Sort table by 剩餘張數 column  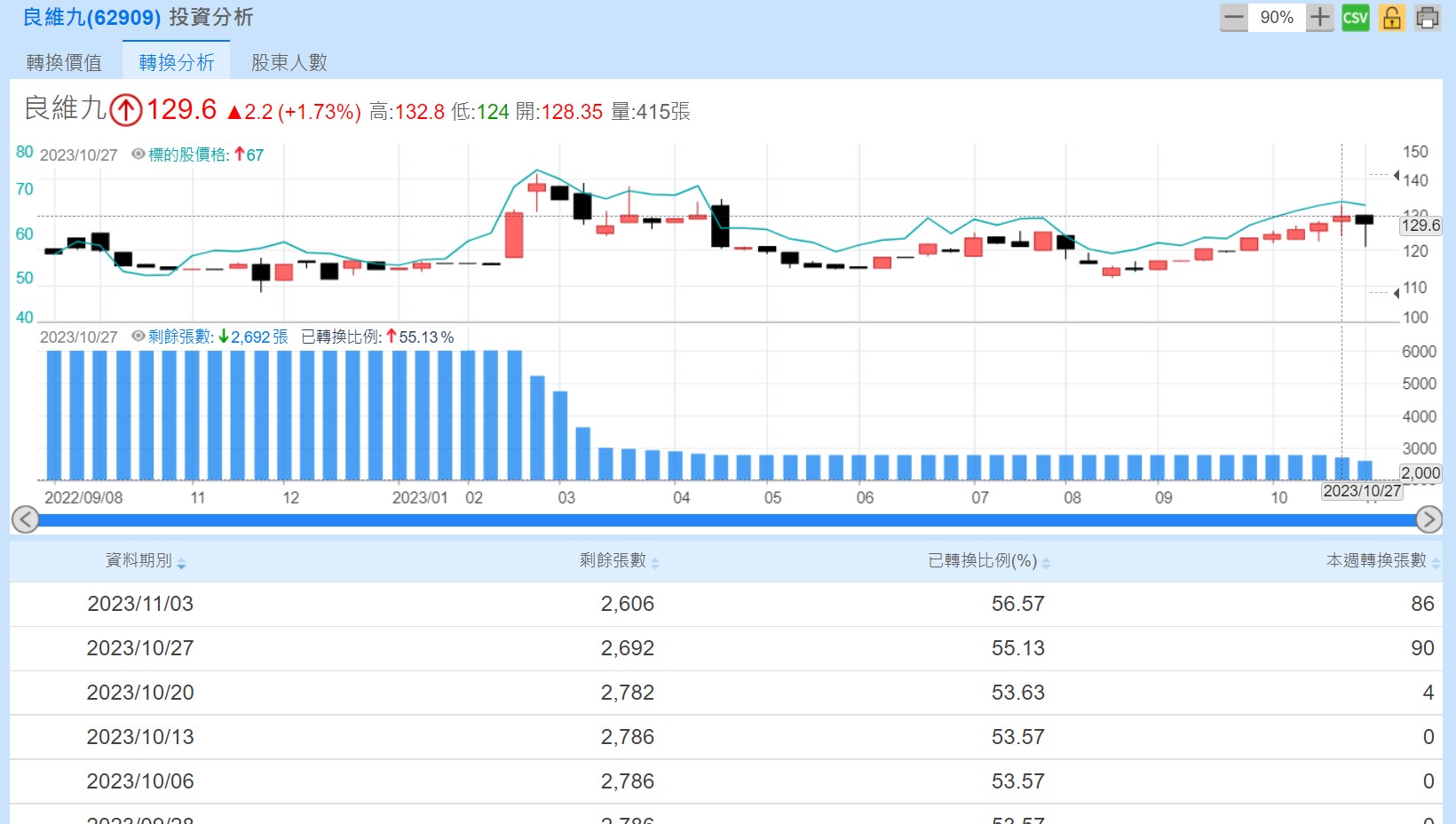619,561
